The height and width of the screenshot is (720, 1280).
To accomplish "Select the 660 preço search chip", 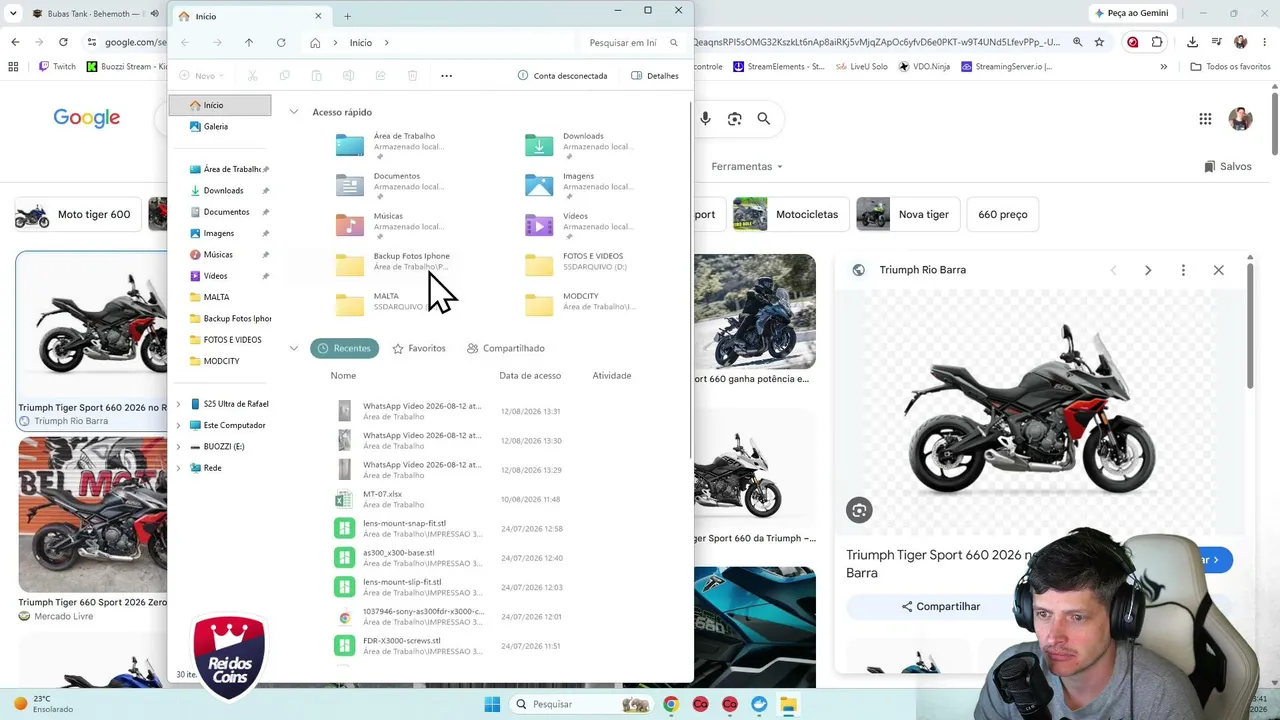I will pos(1003,214).
